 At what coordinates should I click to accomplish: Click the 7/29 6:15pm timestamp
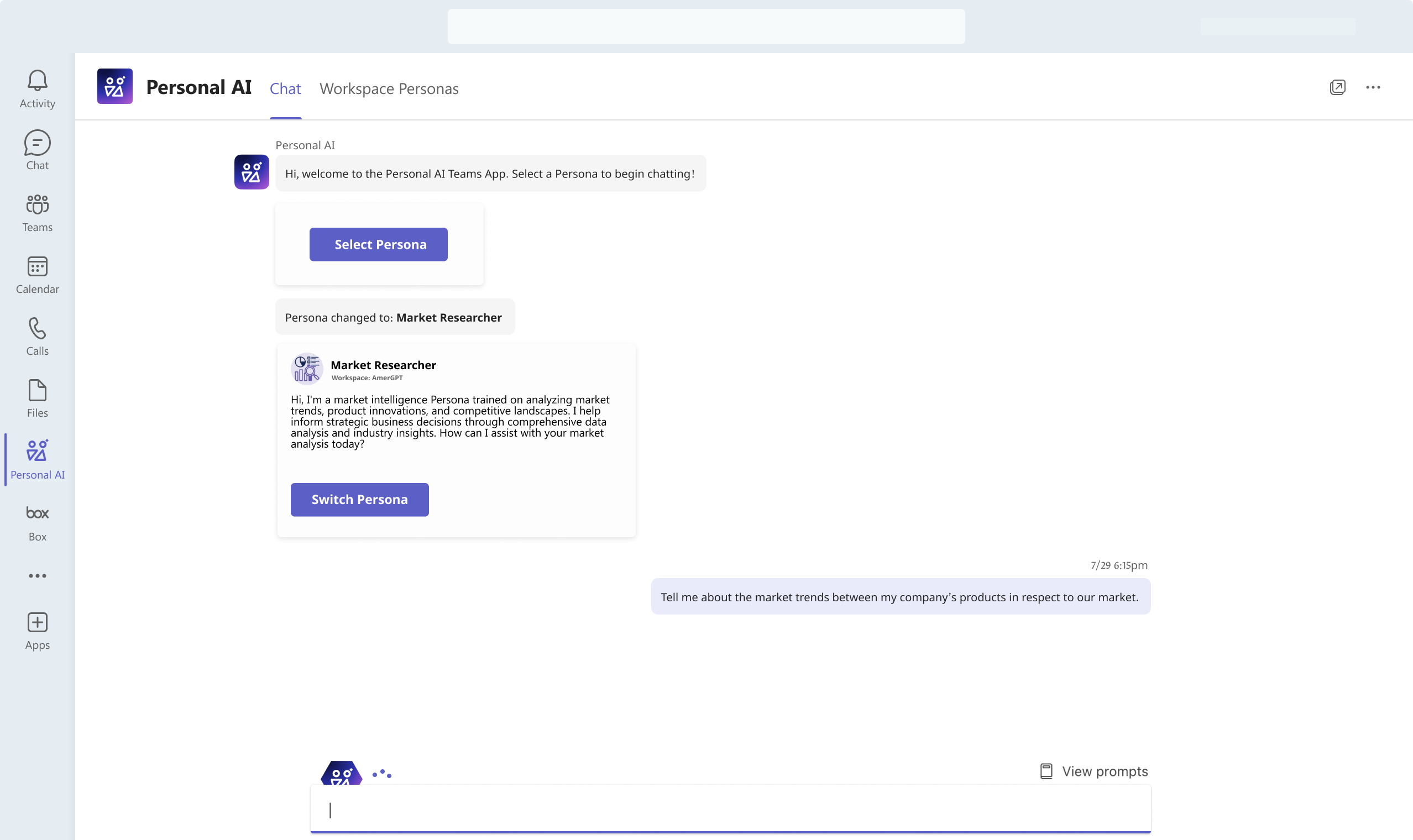click(x=1119, y=565)
